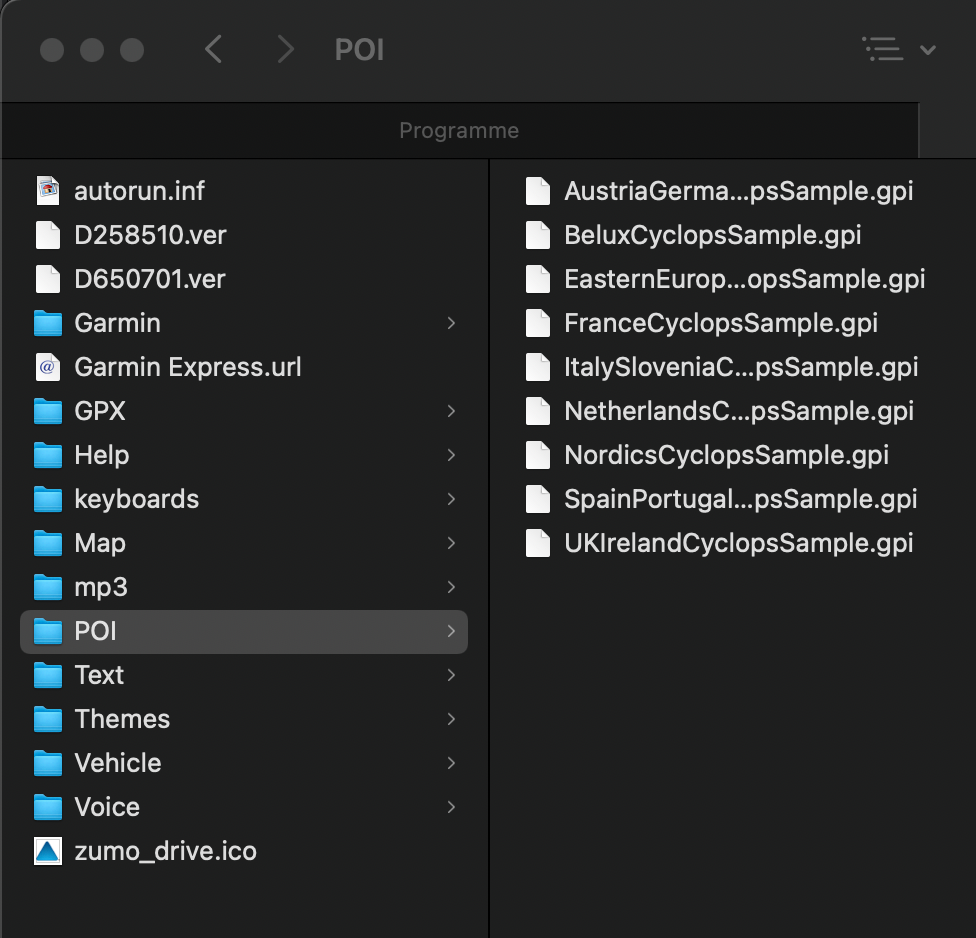Click the Themes folder icon

point(48,719)
